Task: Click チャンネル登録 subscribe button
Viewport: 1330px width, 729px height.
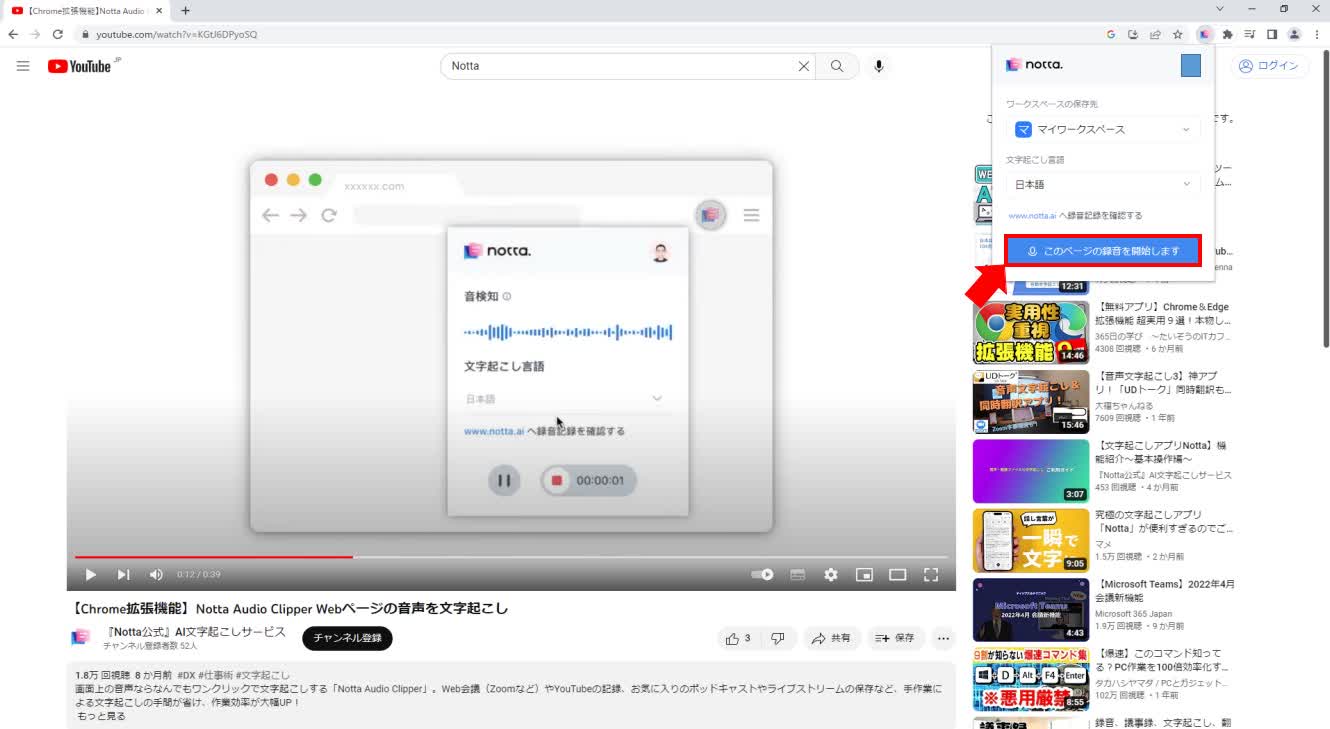Action: point(347,638)
